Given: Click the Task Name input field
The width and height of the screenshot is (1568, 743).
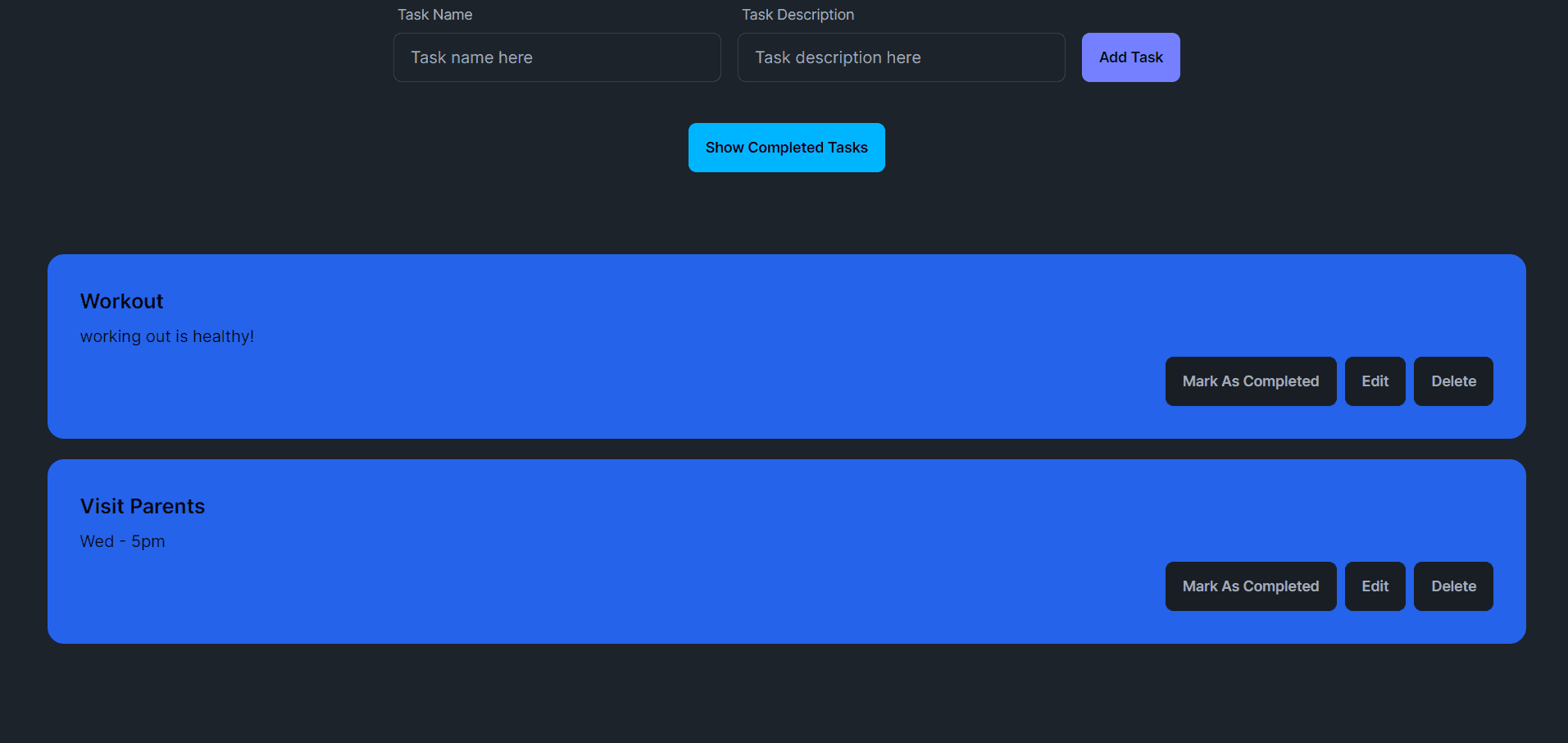Looking at the screenshot, I should click(557, 57).
